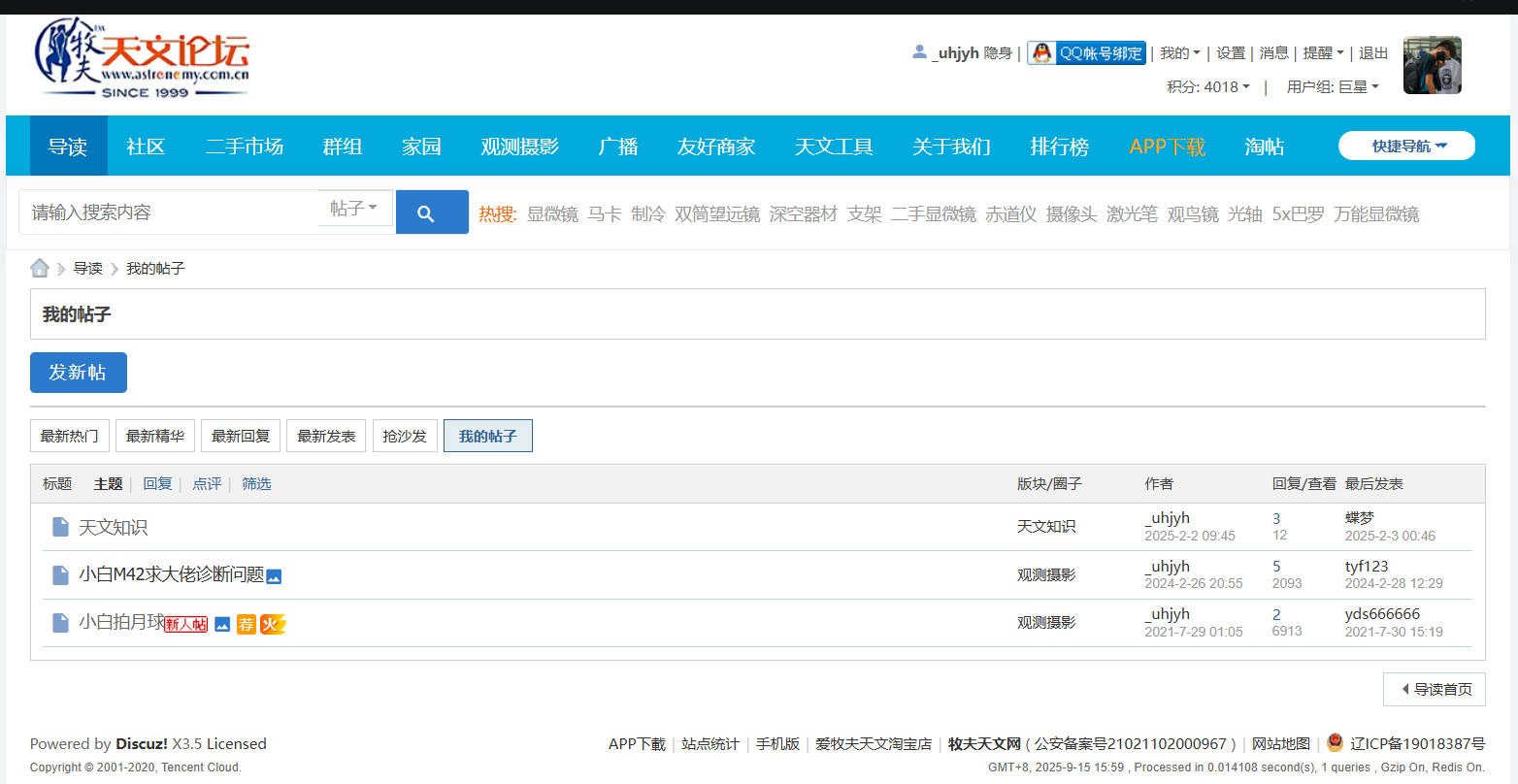The height and width of the screenshot is (784, 1518).
Task: Expand the 用户组: 巨星 dropdown
Action: point(1333,86)
